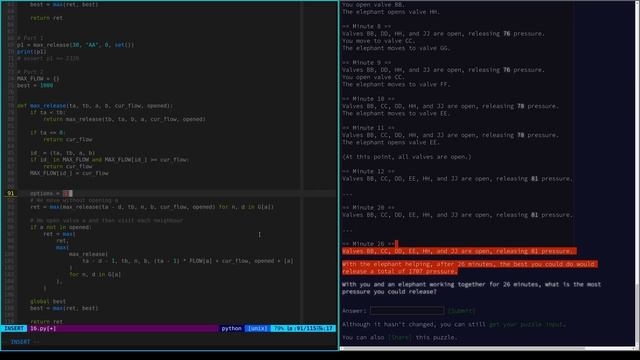The height and width of the screenshot is (360, 640).
Task: Click the 'best = 1000' line
Action: point(35,85)
